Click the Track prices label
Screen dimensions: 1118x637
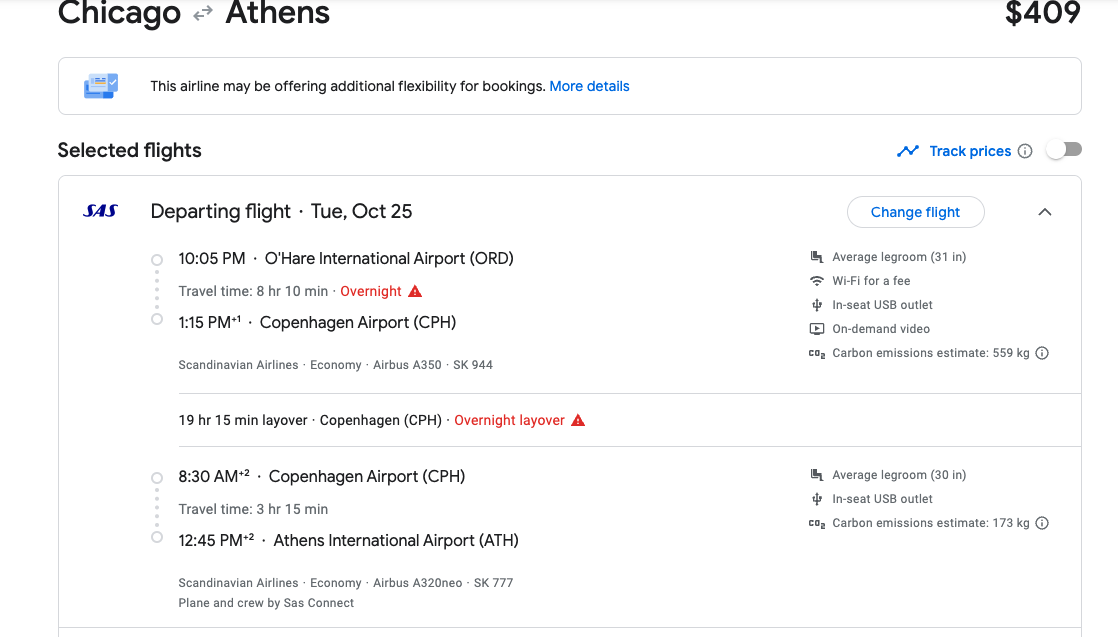[970, 151]
